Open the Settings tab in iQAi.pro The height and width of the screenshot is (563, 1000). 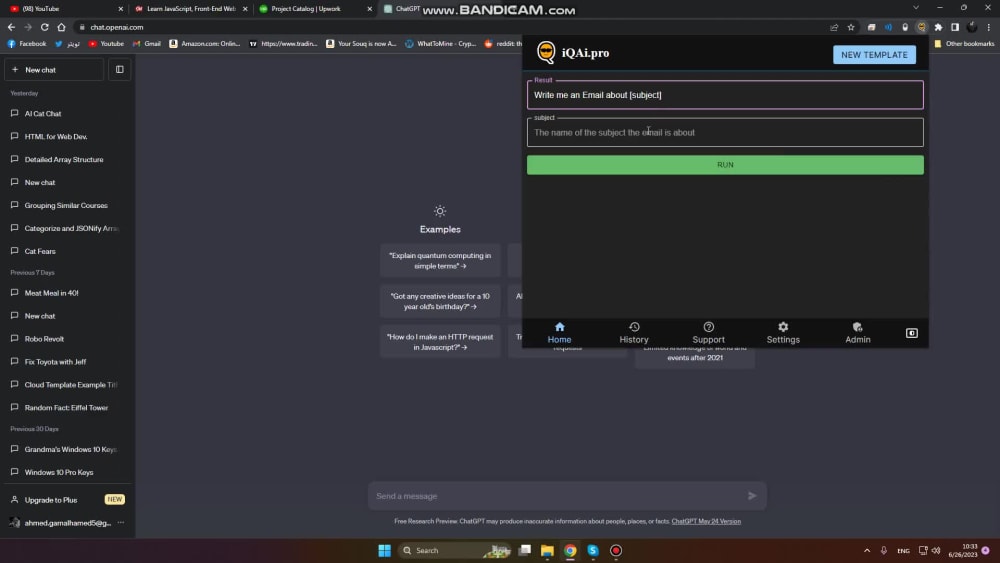783,333
